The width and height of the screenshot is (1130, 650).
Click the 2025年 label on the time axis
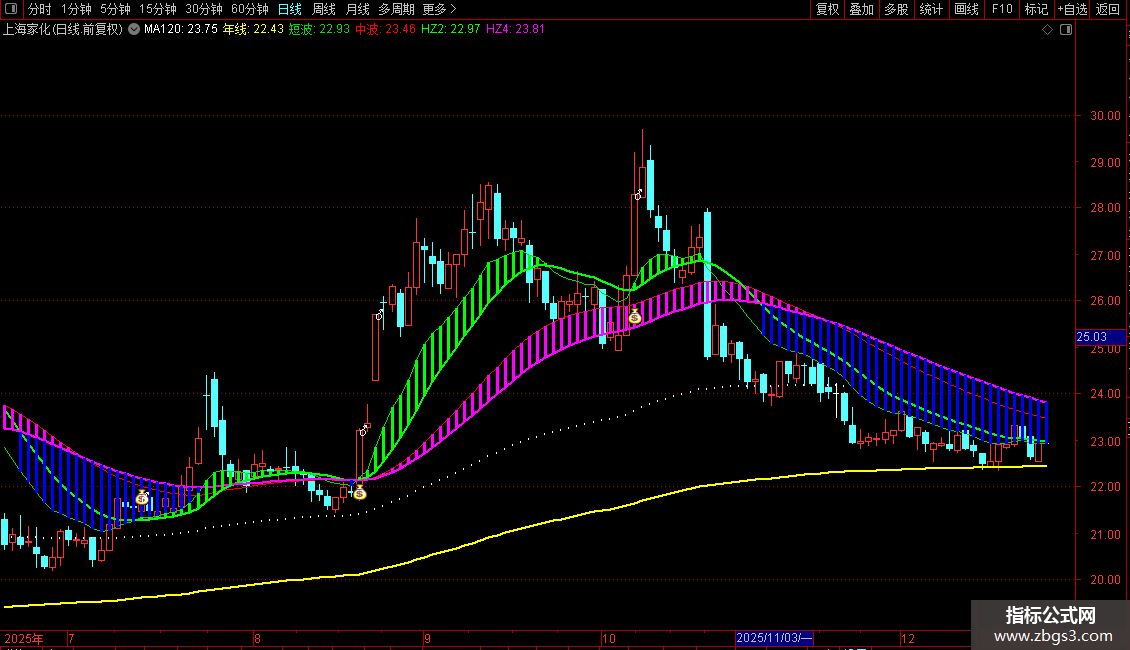pyautogui.click(x=24, y=638)
